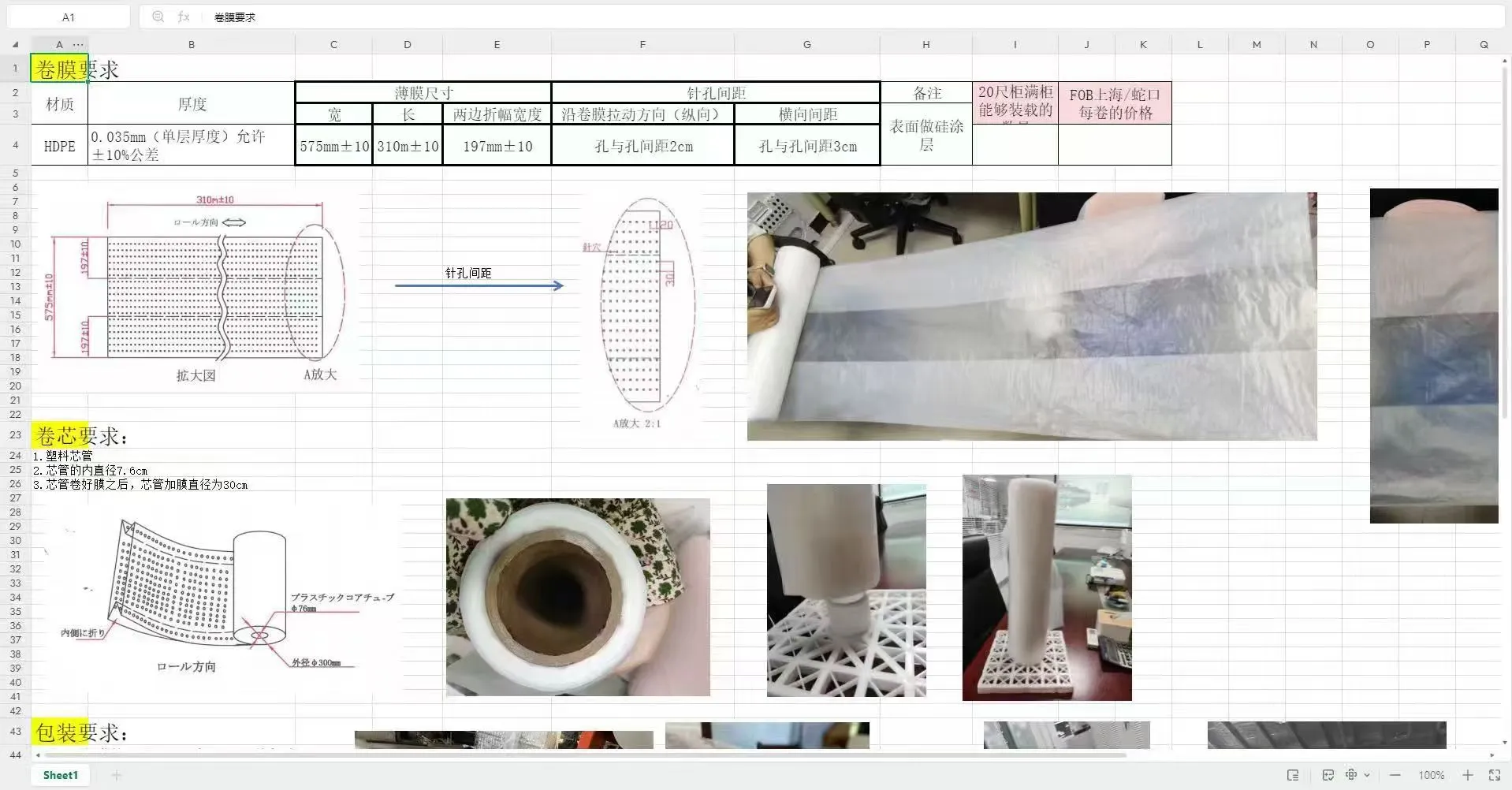Select the 卷膜要求 title cell A1
The image size is (1512, 790).
coord(59,69)
